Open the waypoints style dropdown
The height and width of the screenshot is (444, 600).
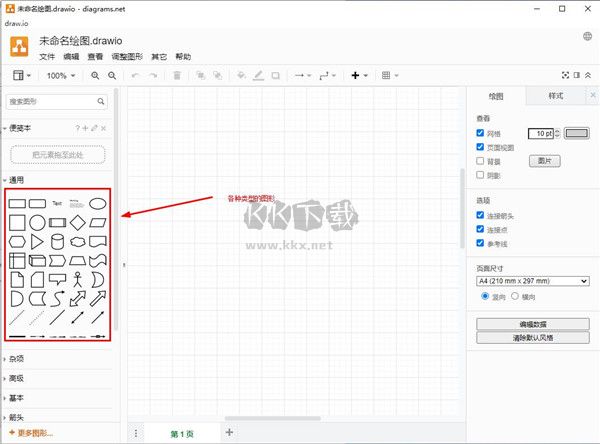(x=328, y=75)
